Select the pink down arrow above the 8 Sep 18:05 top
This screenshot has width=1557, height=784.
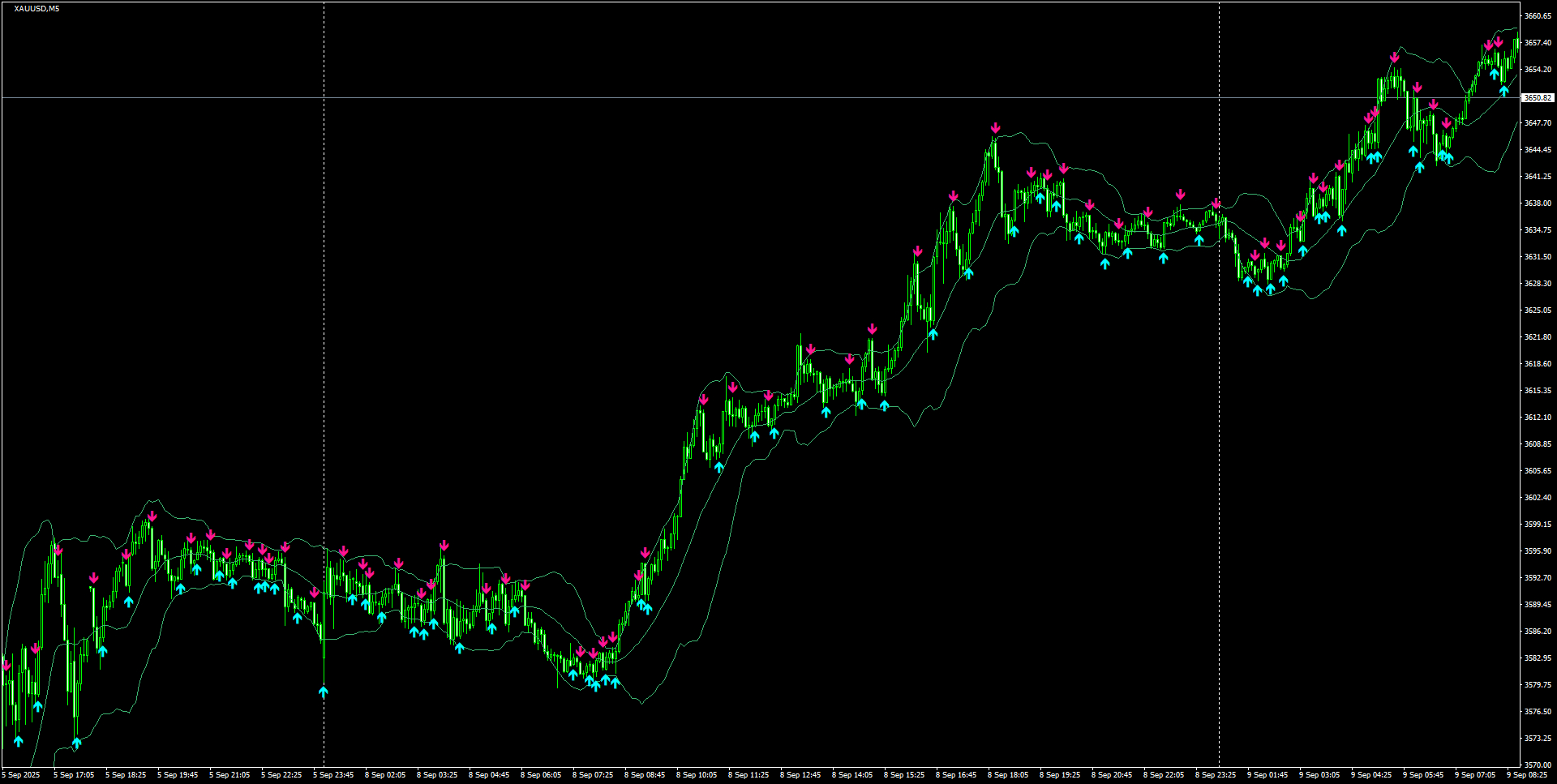996,128
